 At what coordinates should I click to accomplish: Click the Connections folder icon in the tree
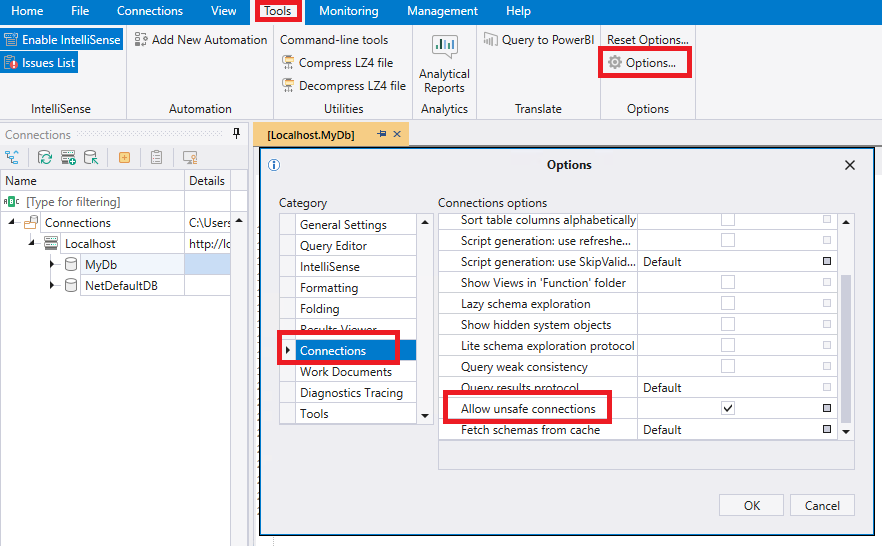tap(31, 223)
